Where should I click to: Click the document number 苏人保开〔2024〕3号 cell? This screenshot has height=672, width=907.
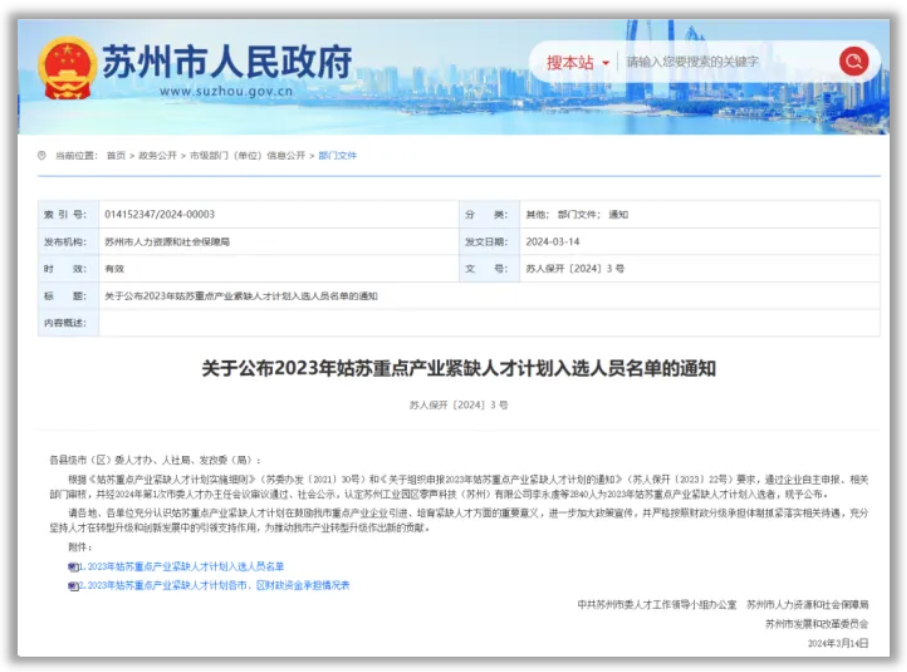pos(575,269)
